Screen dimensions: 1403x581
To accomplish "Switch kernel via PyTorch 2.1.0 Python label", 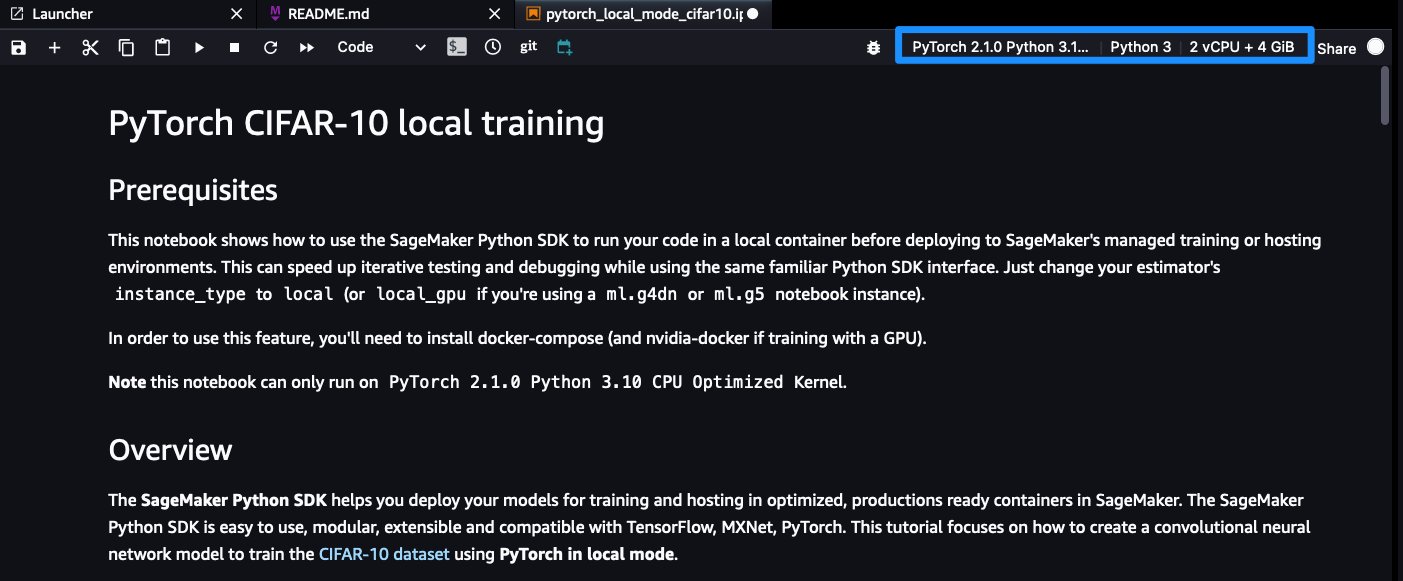I will 1000,47.
